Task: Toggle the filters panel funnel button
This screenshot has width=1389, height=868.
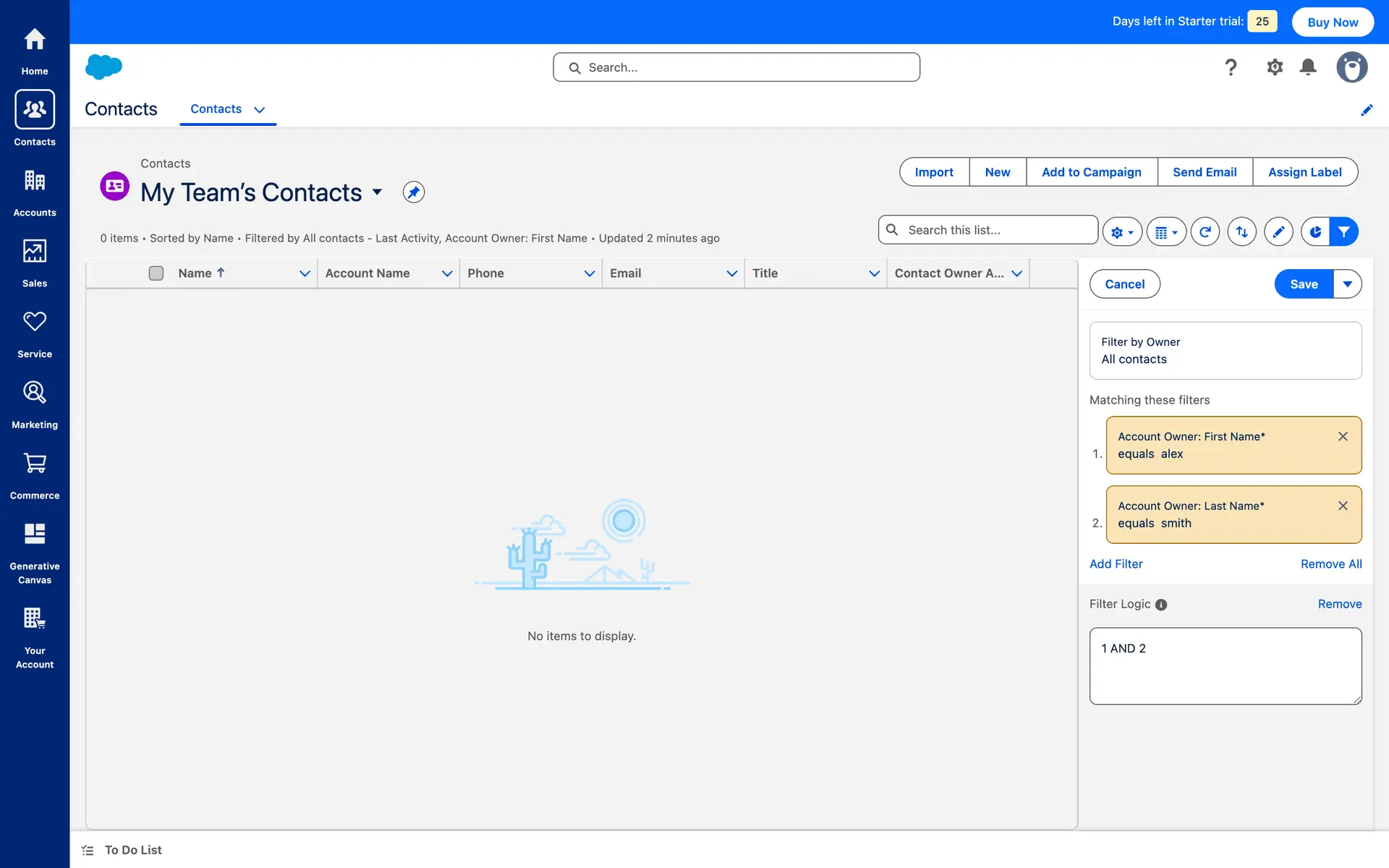Action: (1343, 232)
